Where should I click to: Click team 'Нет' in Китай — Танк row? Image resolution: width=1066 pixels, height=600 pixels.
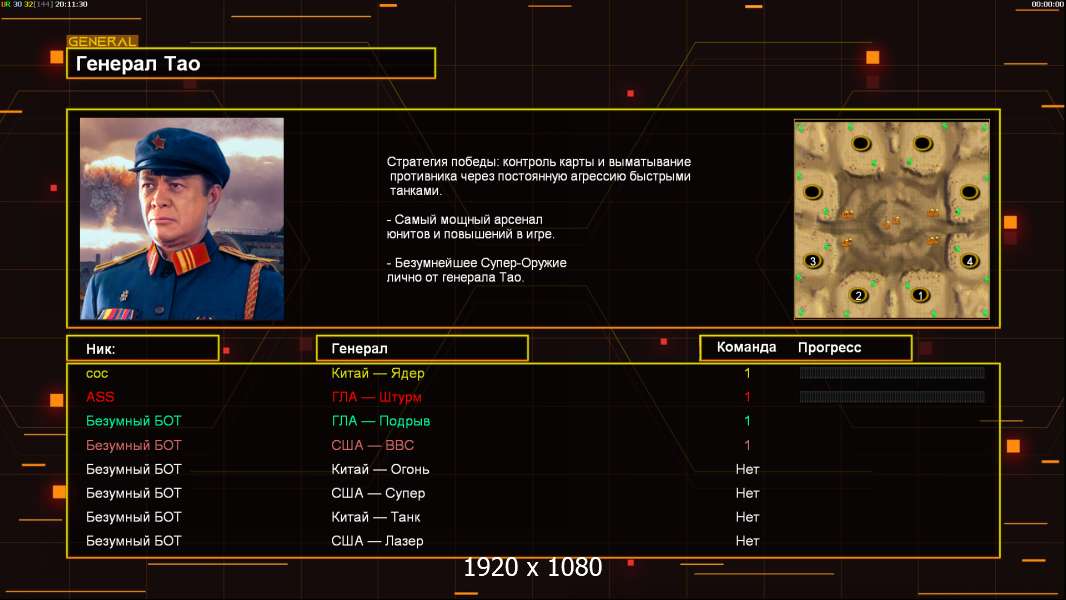coord(747,517)
